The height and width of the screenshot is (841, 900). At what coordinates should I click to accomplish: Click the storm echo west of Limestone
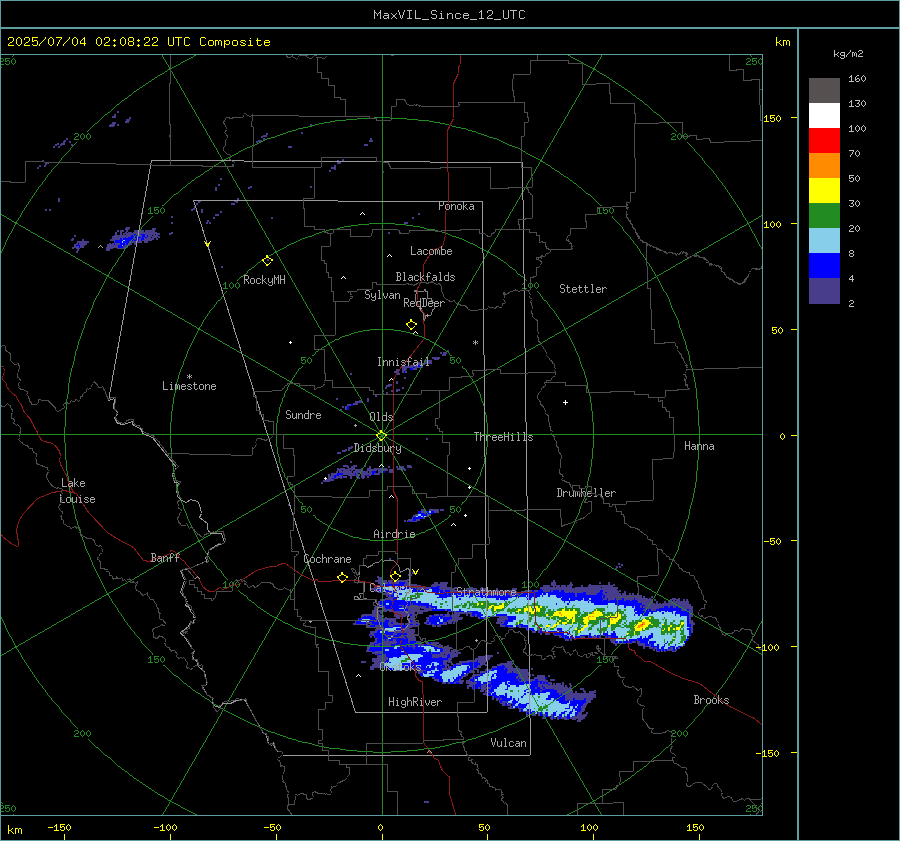click(133, 238)
